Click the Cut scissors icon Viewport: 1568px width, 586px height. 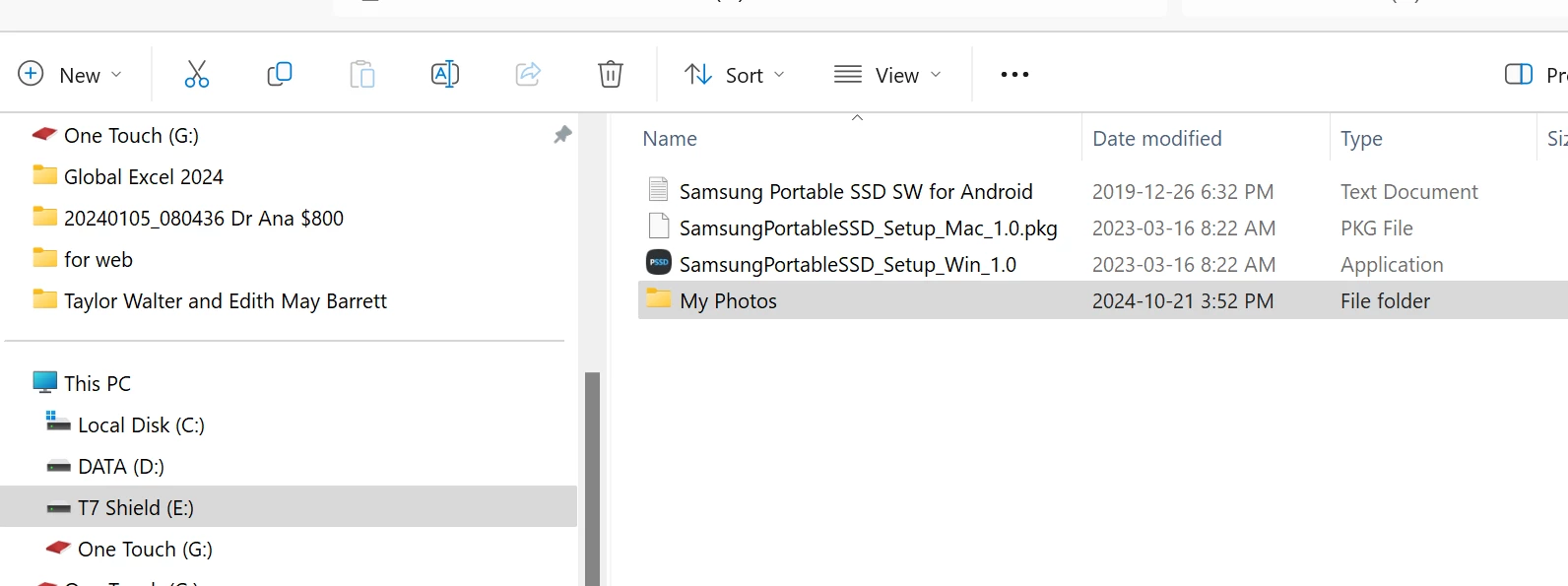pyautogui.click(x=197, y=74)
